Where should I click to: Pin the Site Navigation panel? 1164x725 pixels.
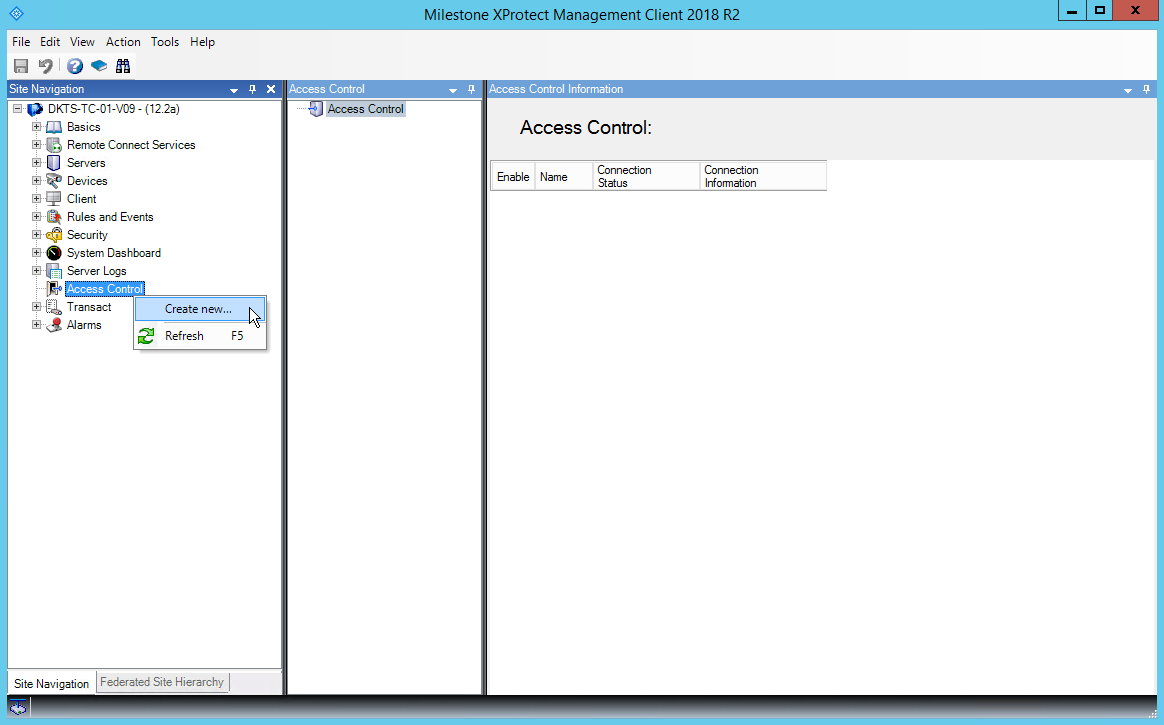point(252,89)
